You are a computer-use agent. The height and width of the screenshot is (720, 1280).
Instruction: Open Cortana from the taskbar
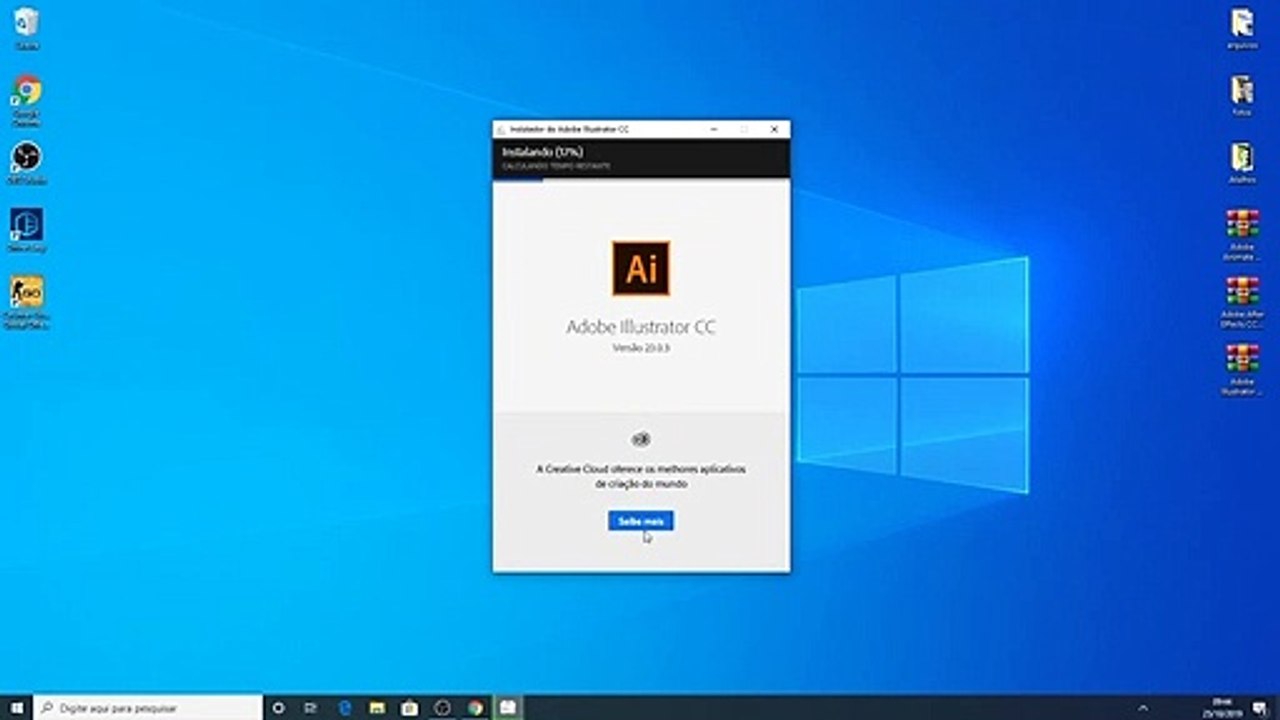pyautogui.click(x=279, y=707)
